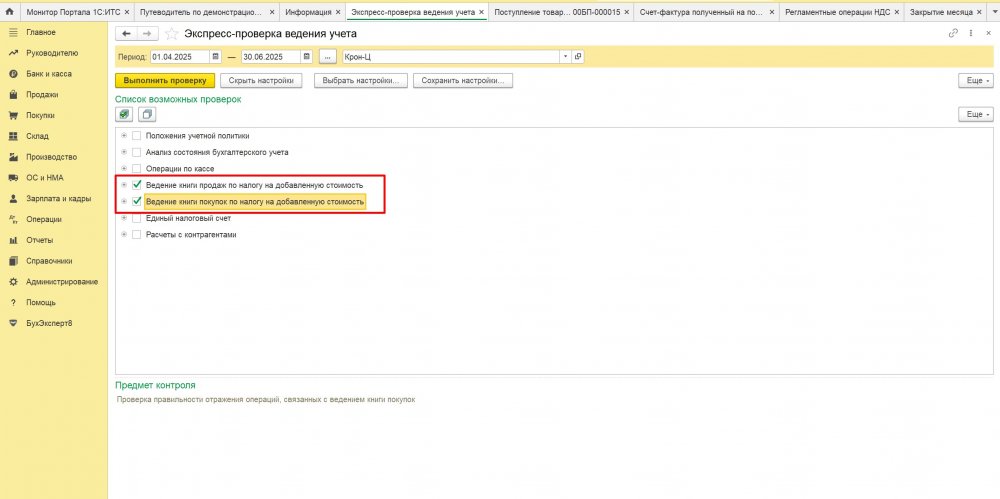Expand the Расчеты с контрагентами tree node
1000x499 pixels.
[x=124, y=235]
